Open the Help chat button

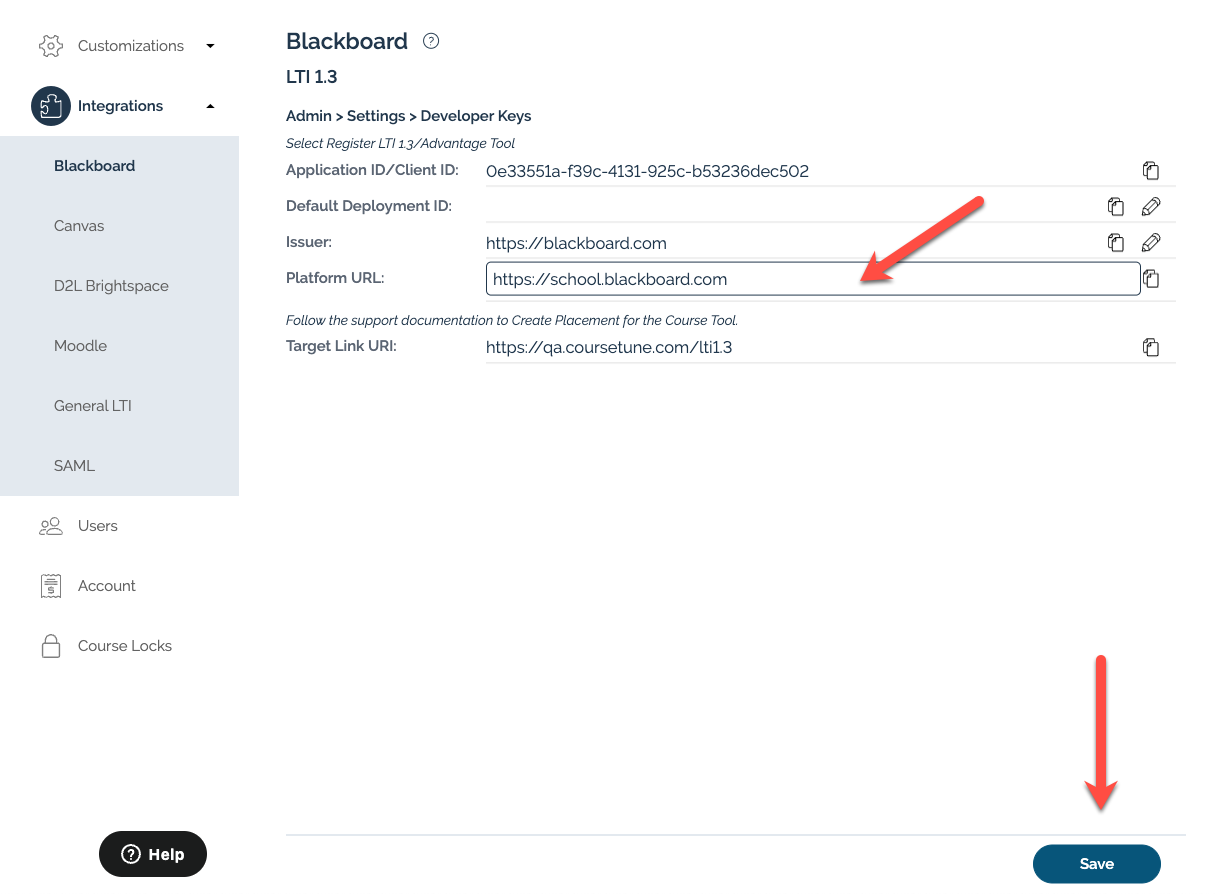(x=153, y=854)
